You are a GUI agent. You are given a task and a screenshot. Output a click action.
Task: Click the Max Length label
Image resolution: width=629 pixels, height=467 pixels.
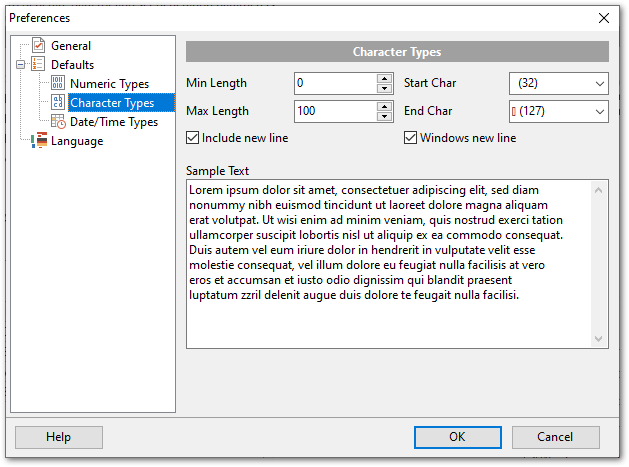pyautogui.click(x=217, y=111)
